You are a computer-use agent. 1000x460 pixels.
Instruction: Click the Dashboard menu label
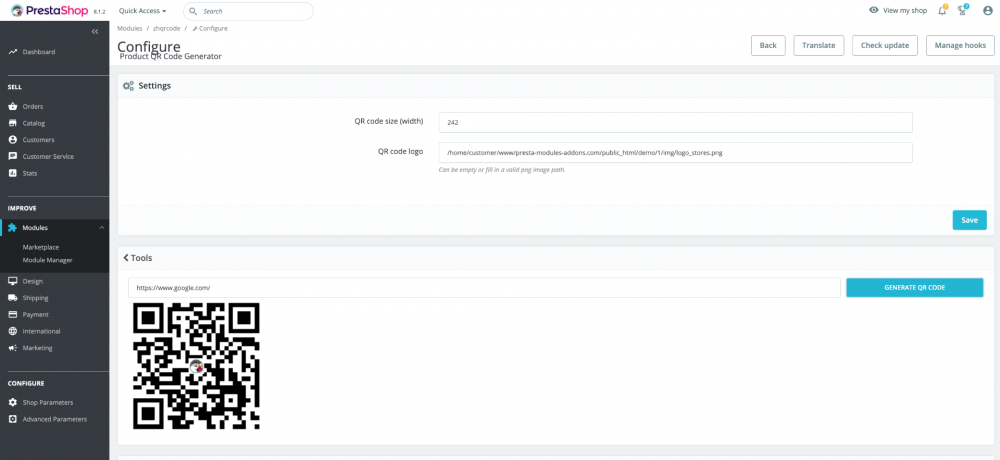[39, 52]
